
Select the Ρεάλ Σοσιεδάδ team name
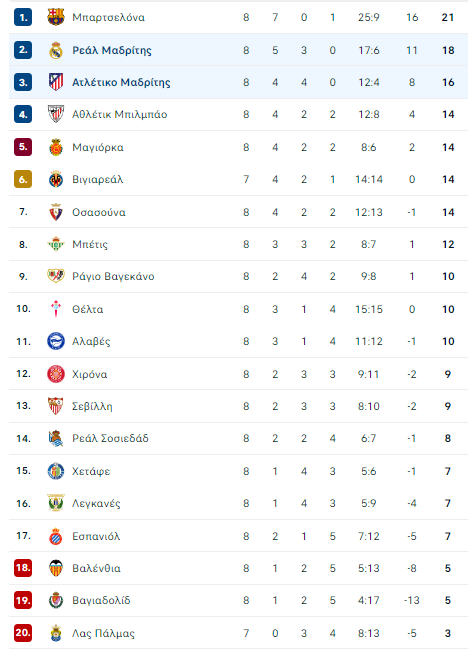click(x=110, y=438)
